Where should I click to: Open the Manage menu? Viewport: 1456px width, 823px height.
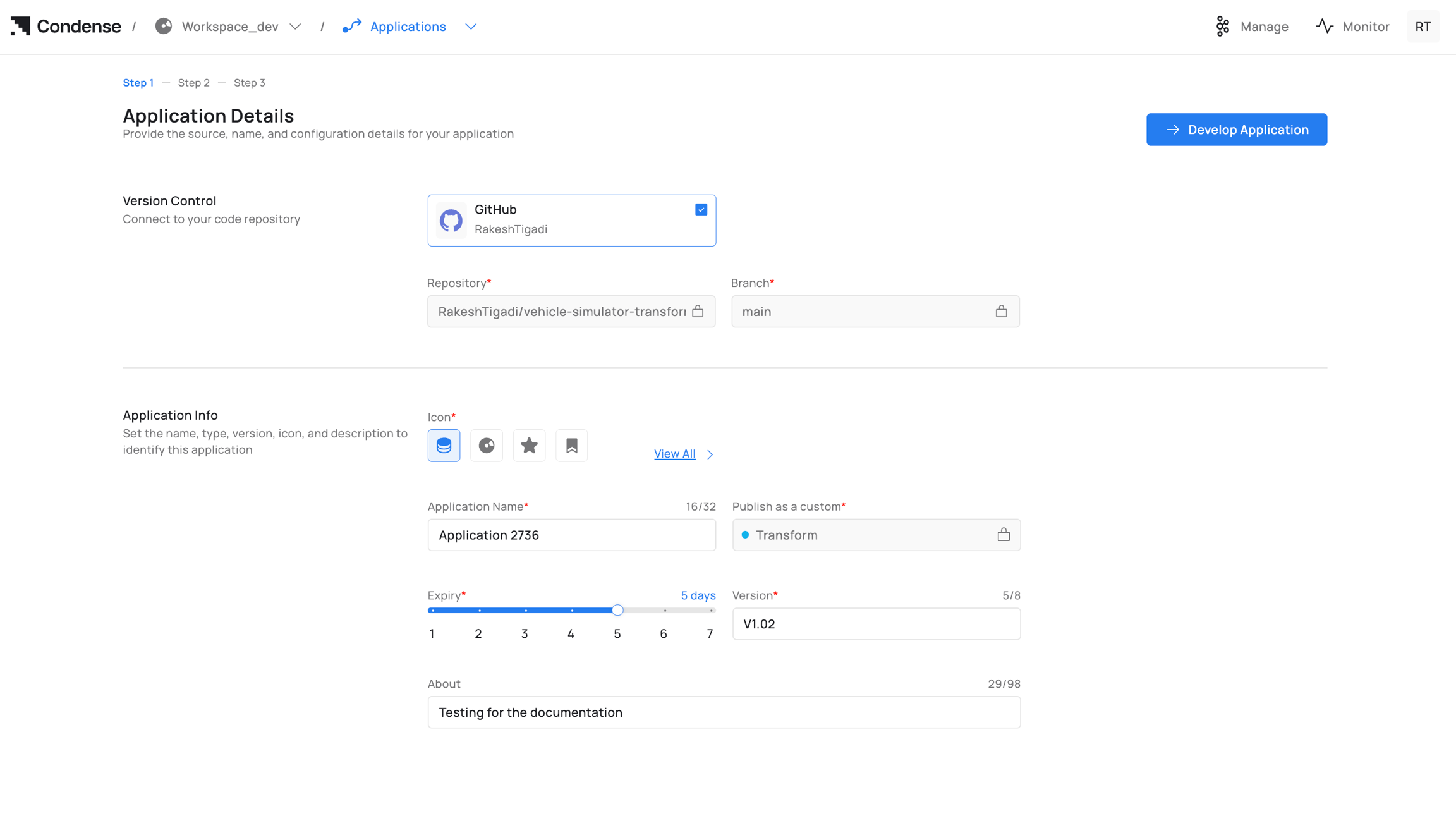[x=1252, y=27]
